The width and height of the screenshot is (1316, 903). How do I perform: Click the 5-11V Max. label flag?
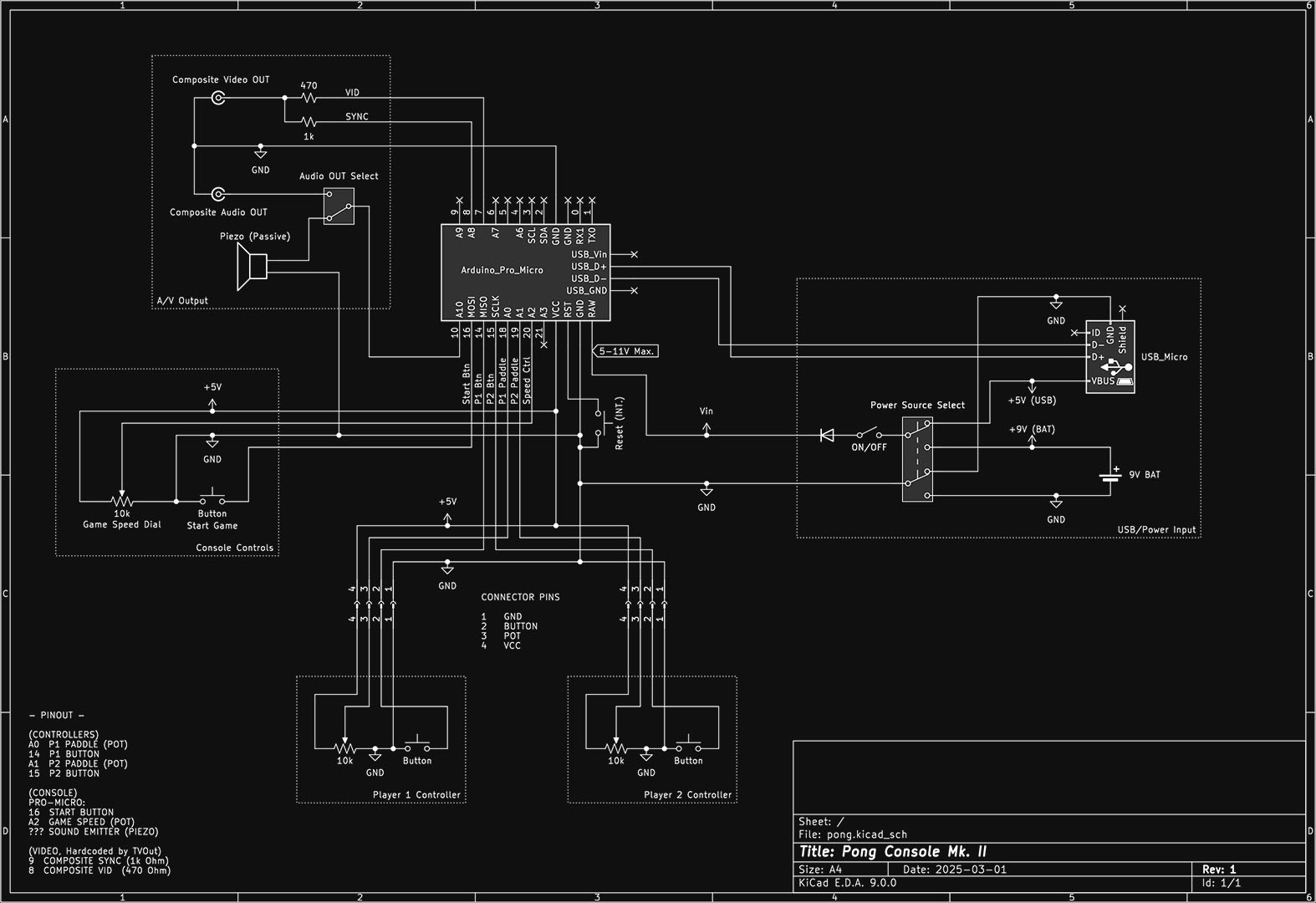pos(625,351)
